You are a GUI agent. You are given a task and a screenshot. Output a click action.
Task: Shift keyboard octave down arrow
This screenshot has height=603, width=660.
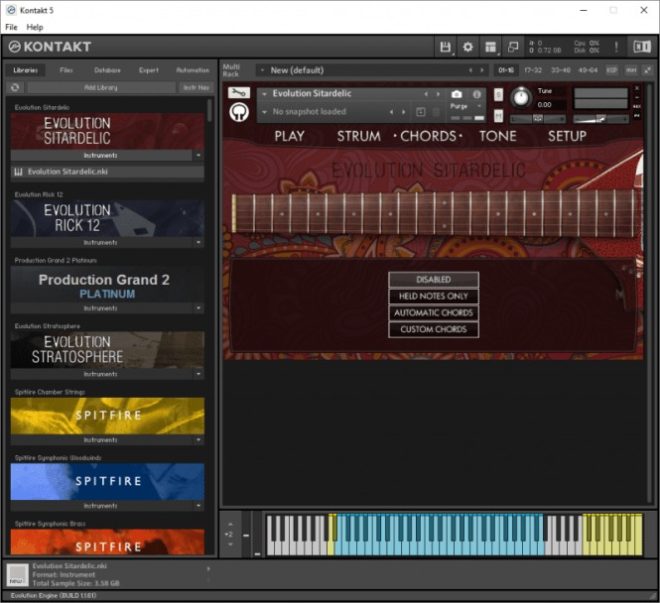pyautogui.click(x=230, y=545)
